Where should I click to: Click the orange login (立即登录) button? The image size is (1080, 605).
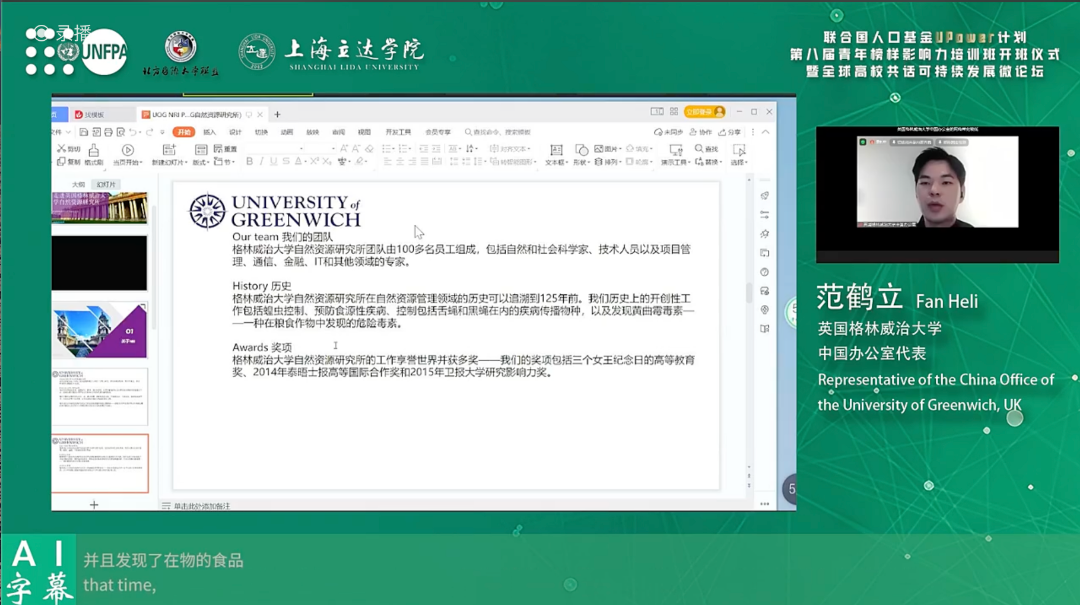(x=705, y=112)
